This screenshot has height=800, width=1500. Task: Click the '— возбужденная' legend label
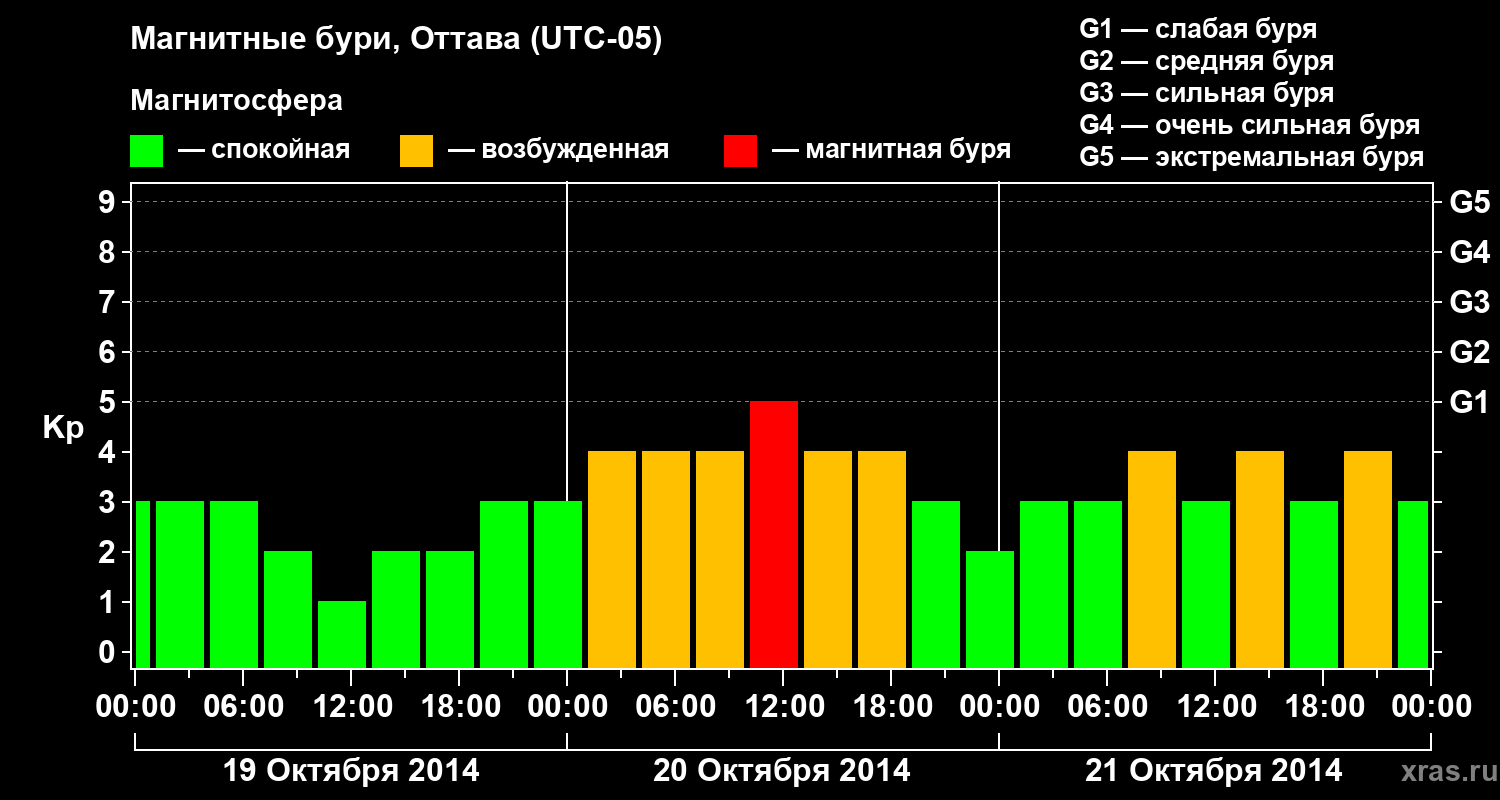click(x=558, y=151)
